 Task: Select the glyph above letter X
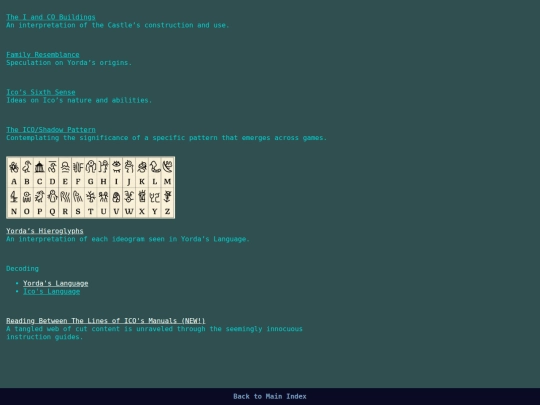[142, 197]
